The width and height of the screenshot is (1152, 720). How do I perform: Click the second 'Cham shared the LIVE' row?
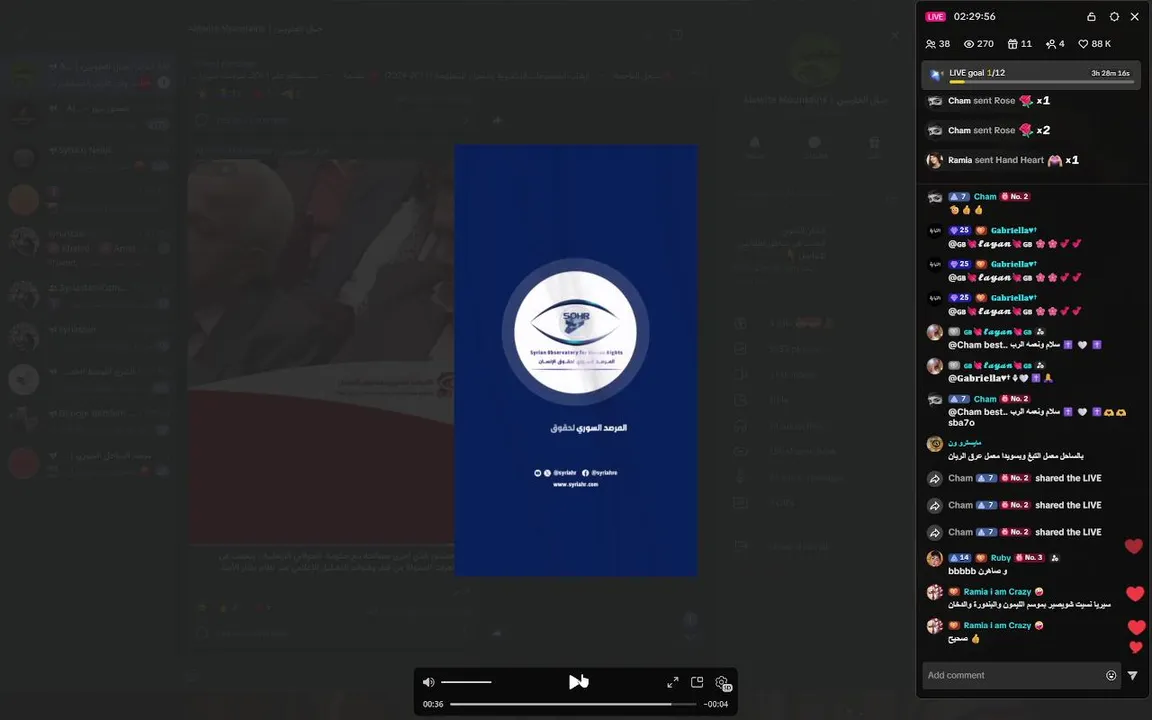tap(1014, 505)
